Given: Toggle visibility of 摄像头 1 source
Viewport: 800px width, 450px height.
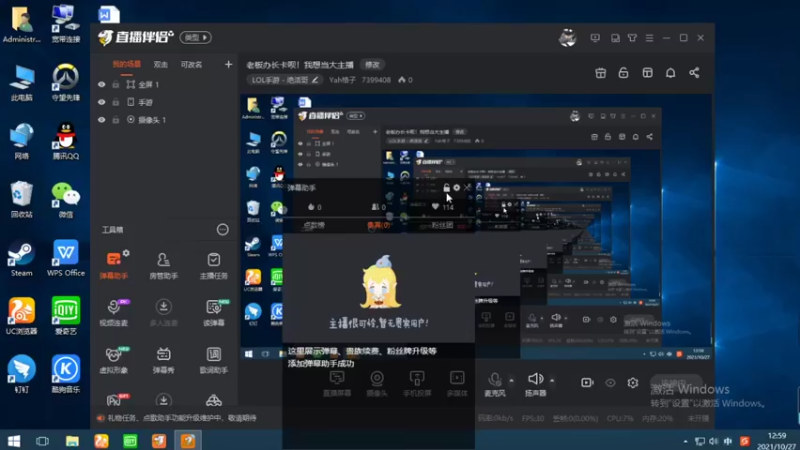Looking at the screenshot, I should [x=102, y=120].
